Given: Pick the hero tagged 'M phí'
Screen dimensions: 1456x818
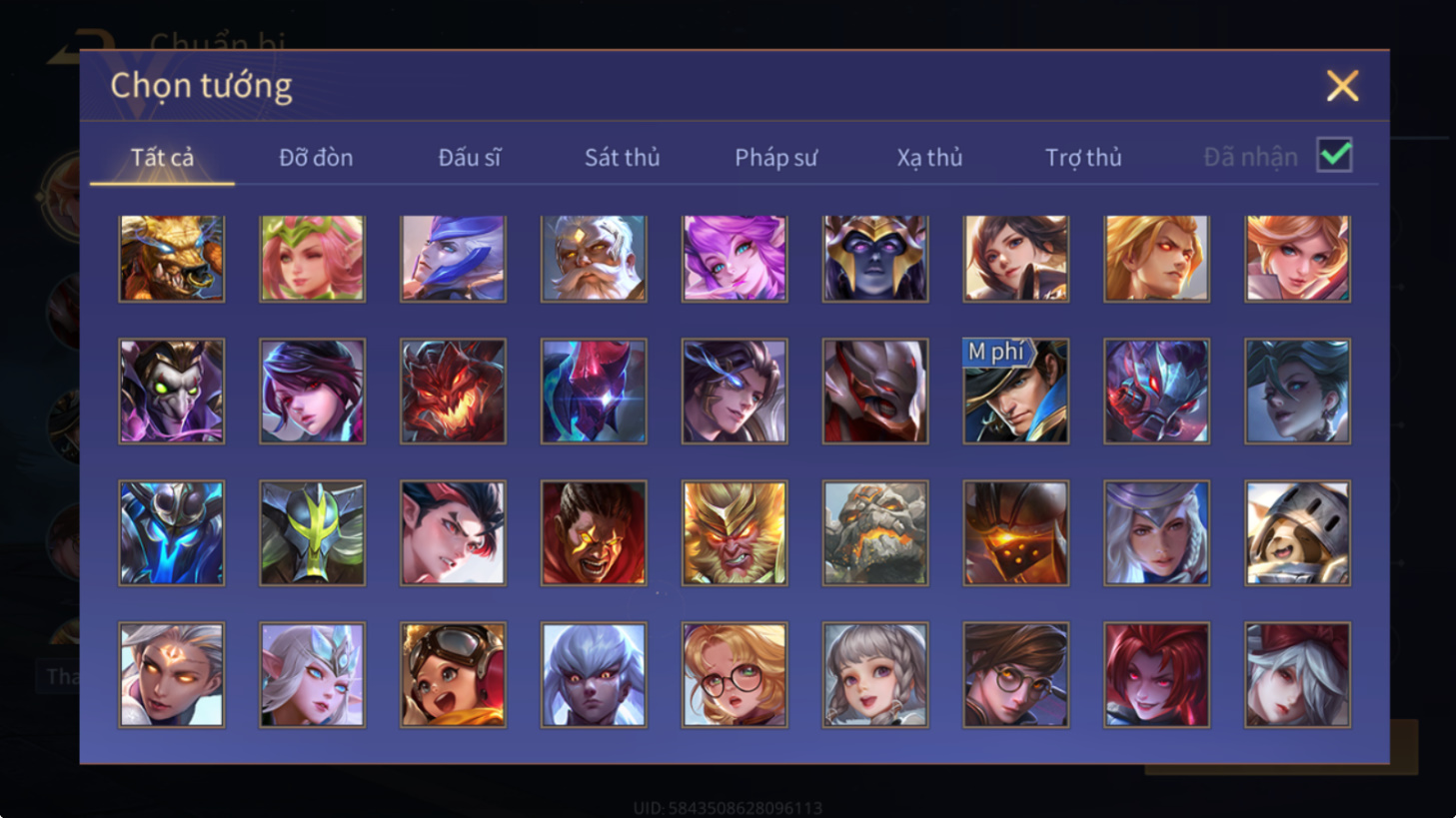Looking at the screenshot, I should 1016,391.
